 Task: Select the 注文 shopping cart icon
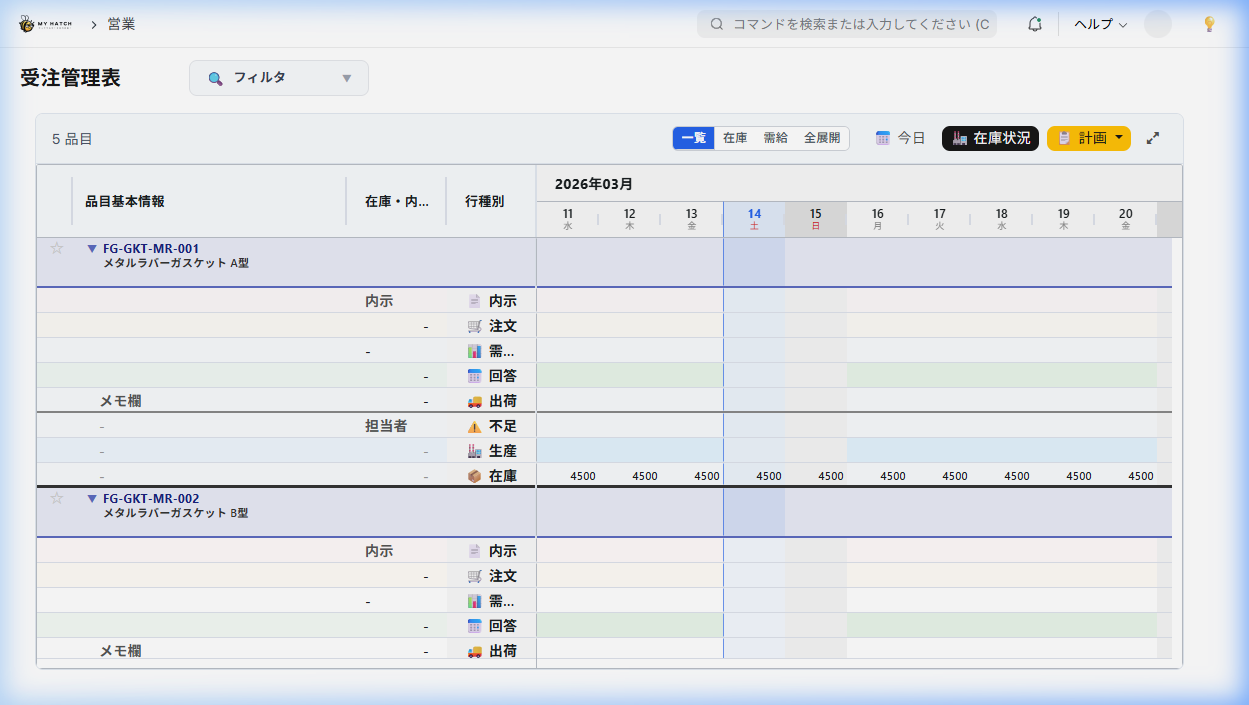pyautogui.click(x=477, y=325)
